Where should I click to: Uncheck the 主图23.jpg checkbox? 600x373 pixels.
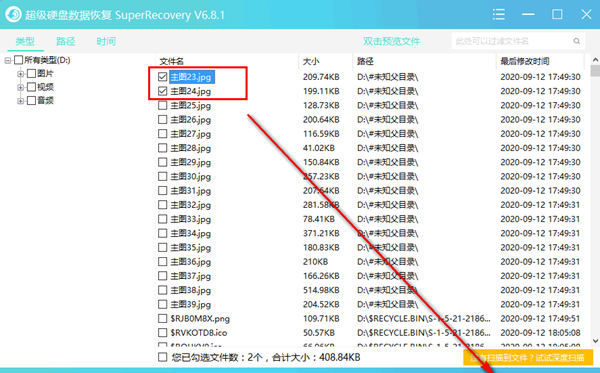162,77
